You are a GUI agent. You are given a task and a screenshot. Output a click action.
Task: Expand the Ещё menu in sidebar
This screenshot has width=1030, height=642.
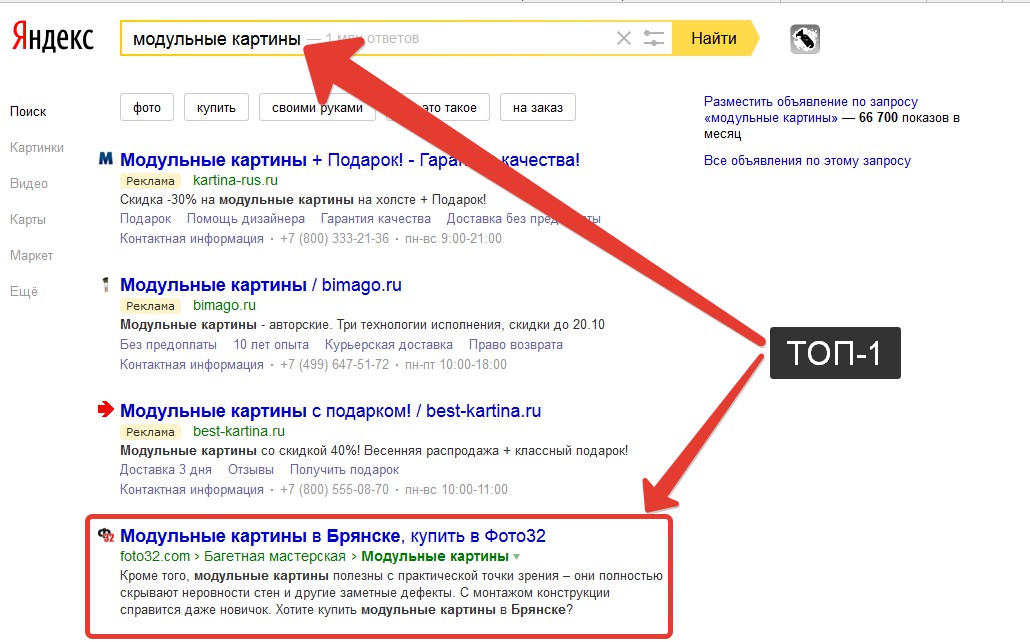click(x=24, y=291)
